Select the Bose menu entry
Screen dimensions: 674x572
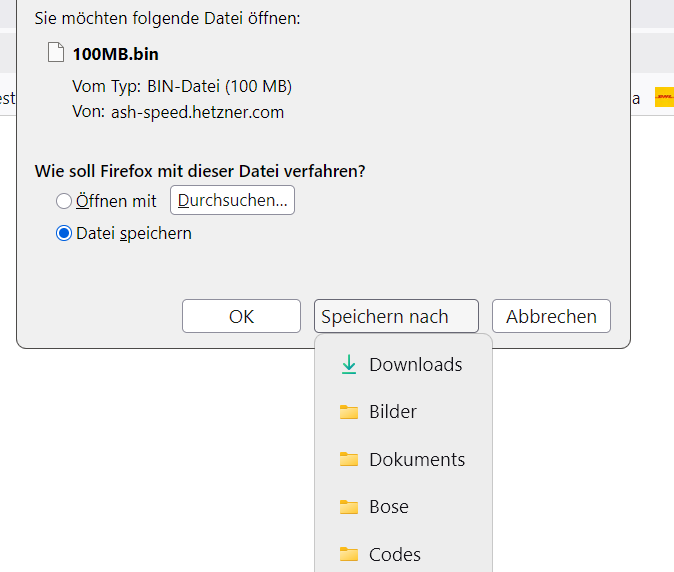click(389, 507)
